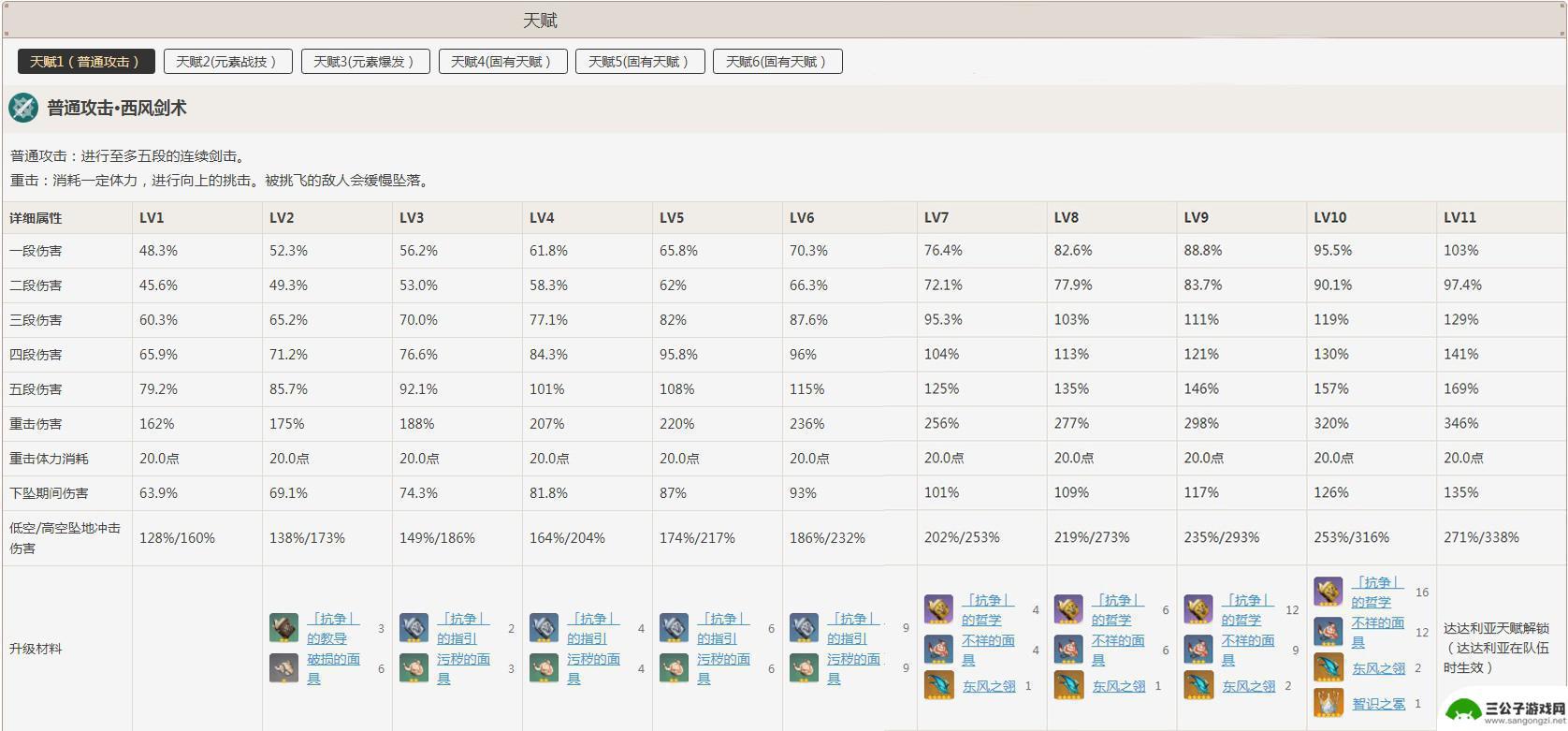This screenshot has width=1568, height=731.
Task: Open the 不祥的面具 link in LV8 column
Action: (x=1118, y=650)
